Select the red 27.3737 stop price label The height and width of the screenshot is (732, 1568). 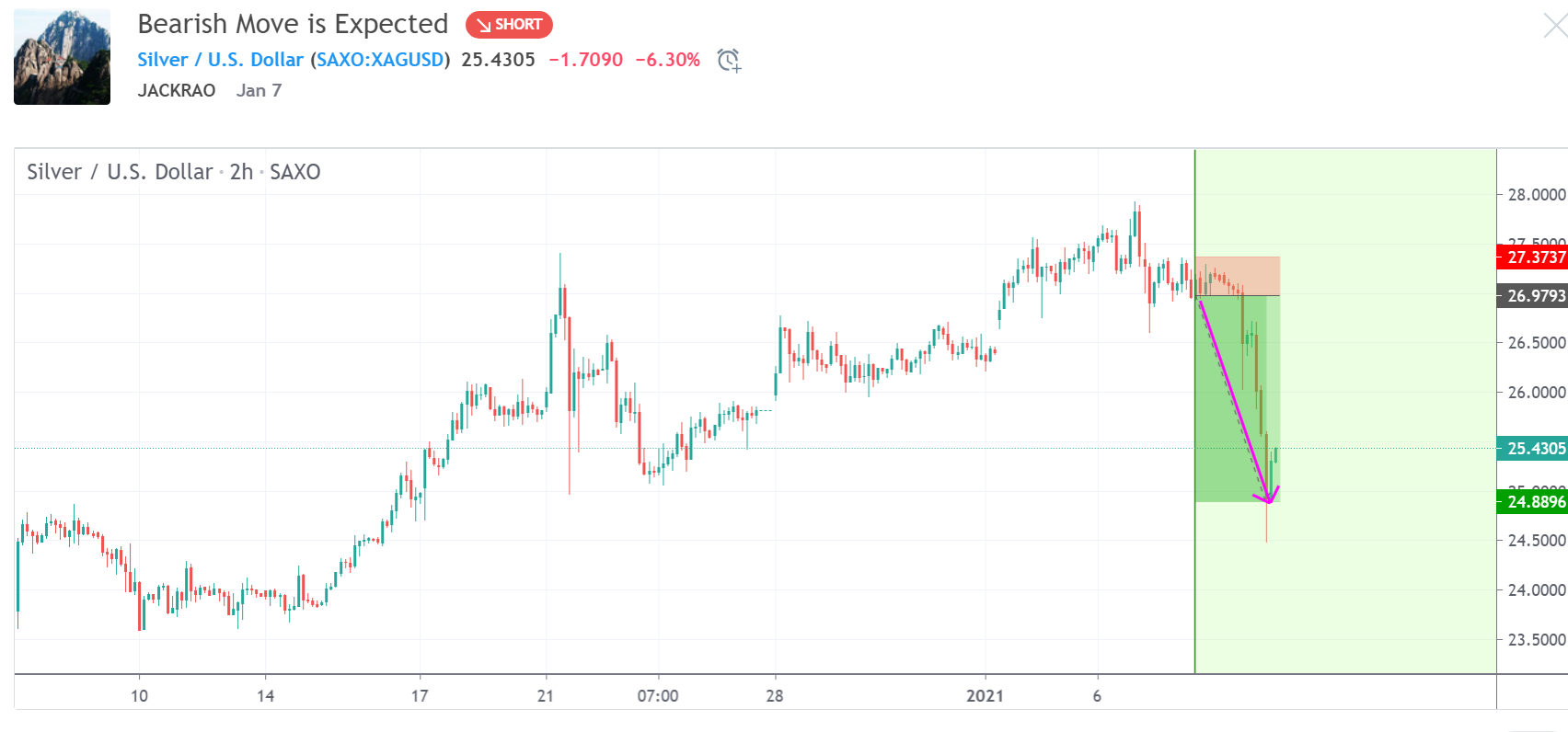click(1535, 257)
